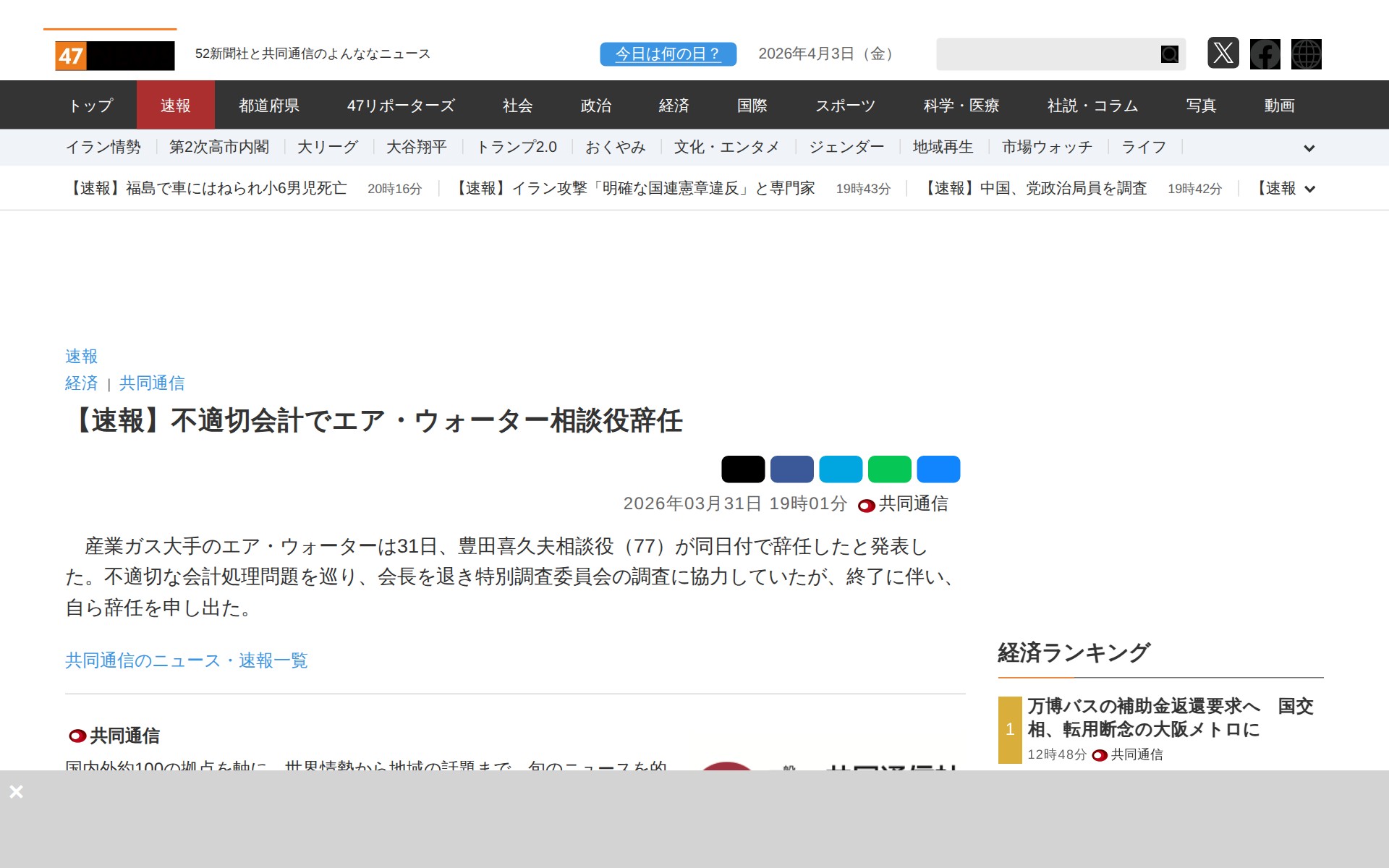Image resolution: width=1389 pixels, height=868 pixels.
Task: Click the 経済 breadcrumb link
Action: [x=81, y=383]
